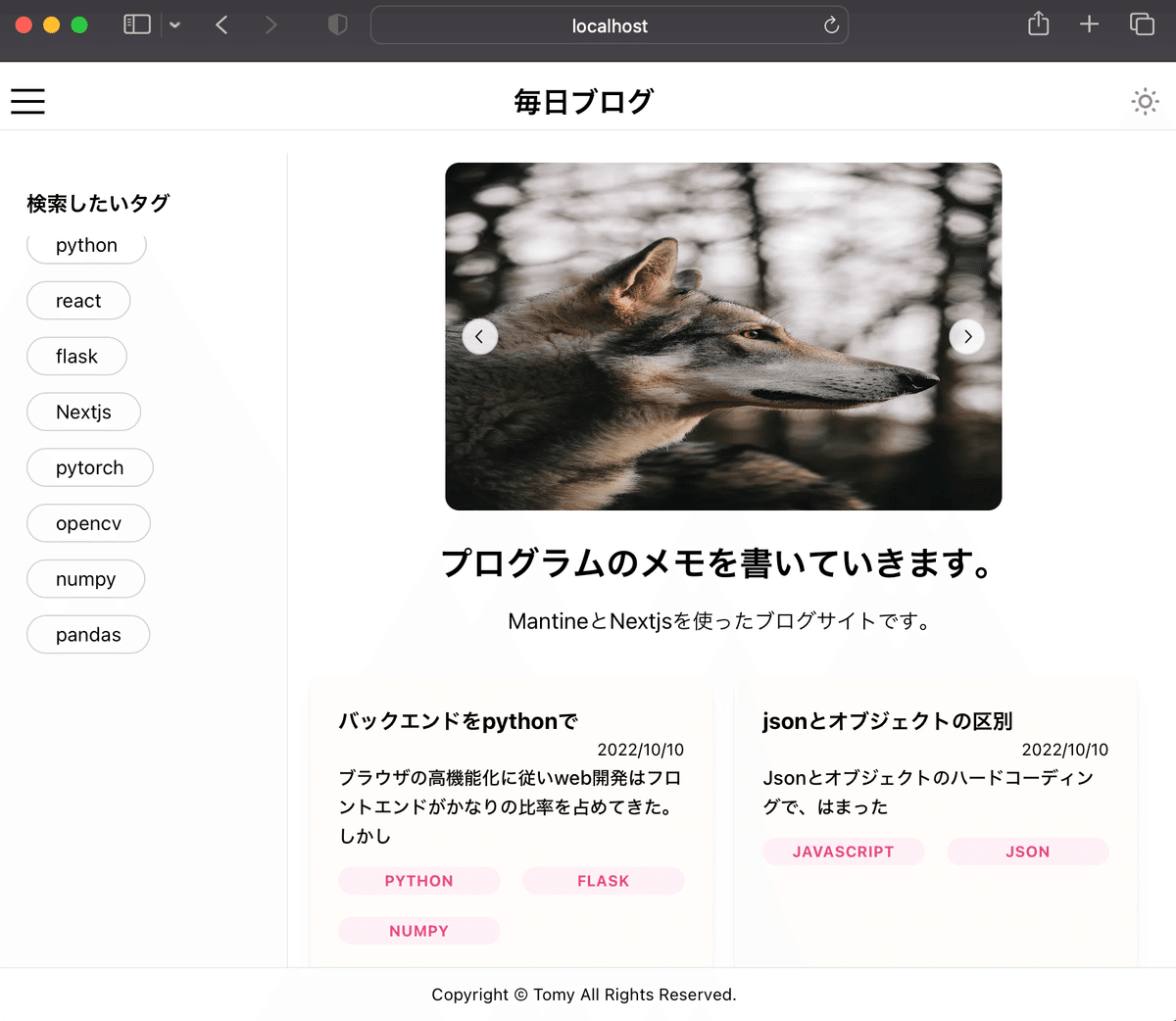Go forward in Safari history

click(270, 24)
